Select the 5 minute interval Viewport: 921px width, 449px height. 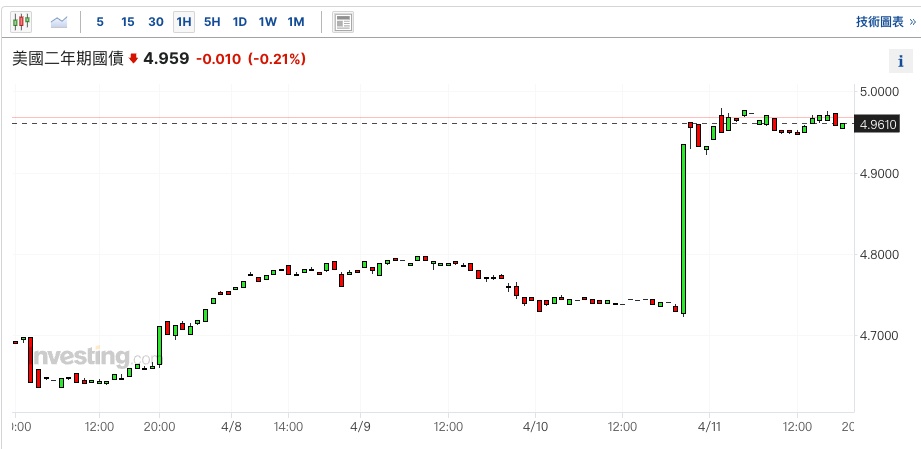100,21
